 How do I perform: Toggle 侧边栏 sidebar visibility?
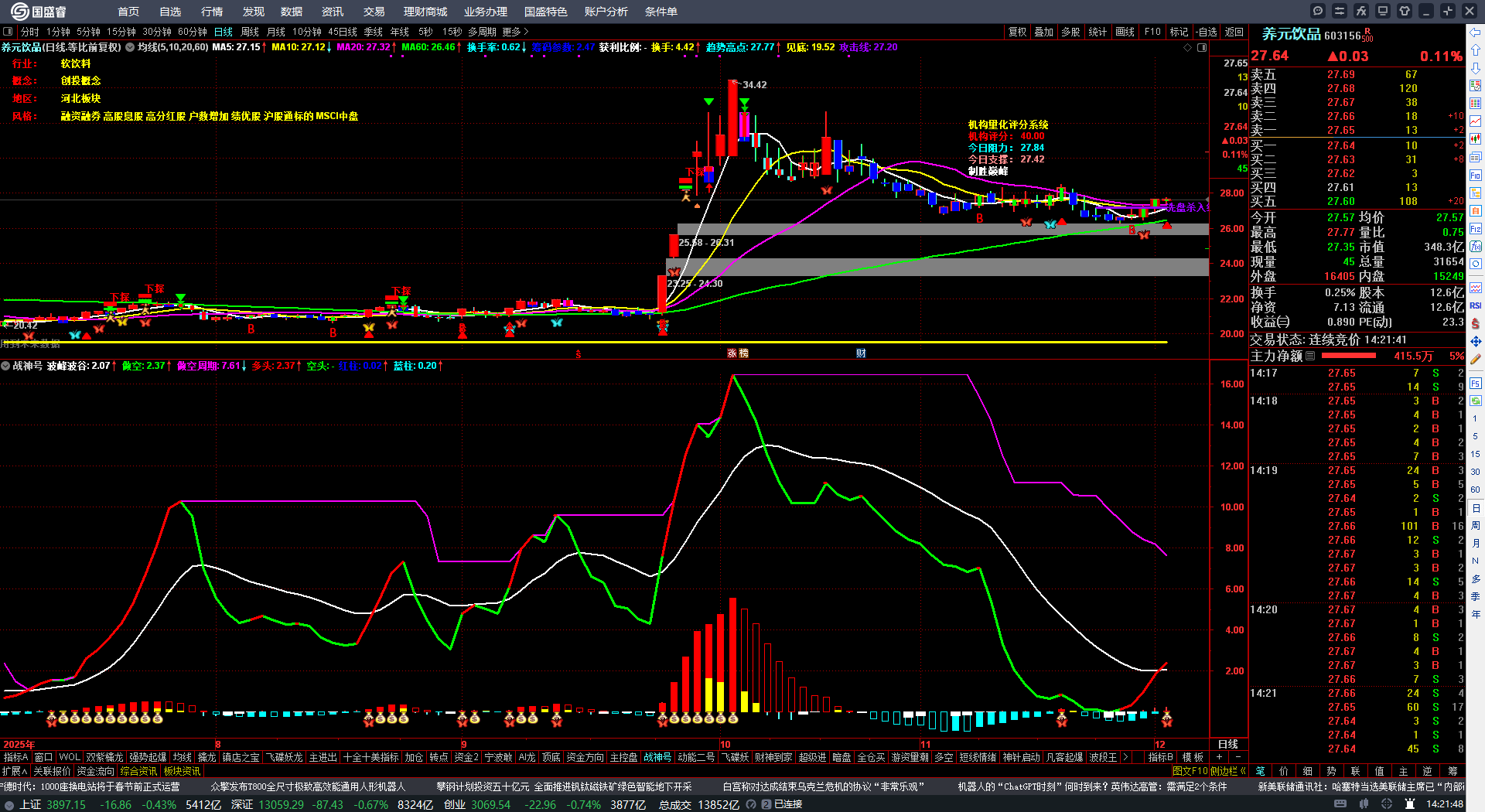click(1227, 771)
